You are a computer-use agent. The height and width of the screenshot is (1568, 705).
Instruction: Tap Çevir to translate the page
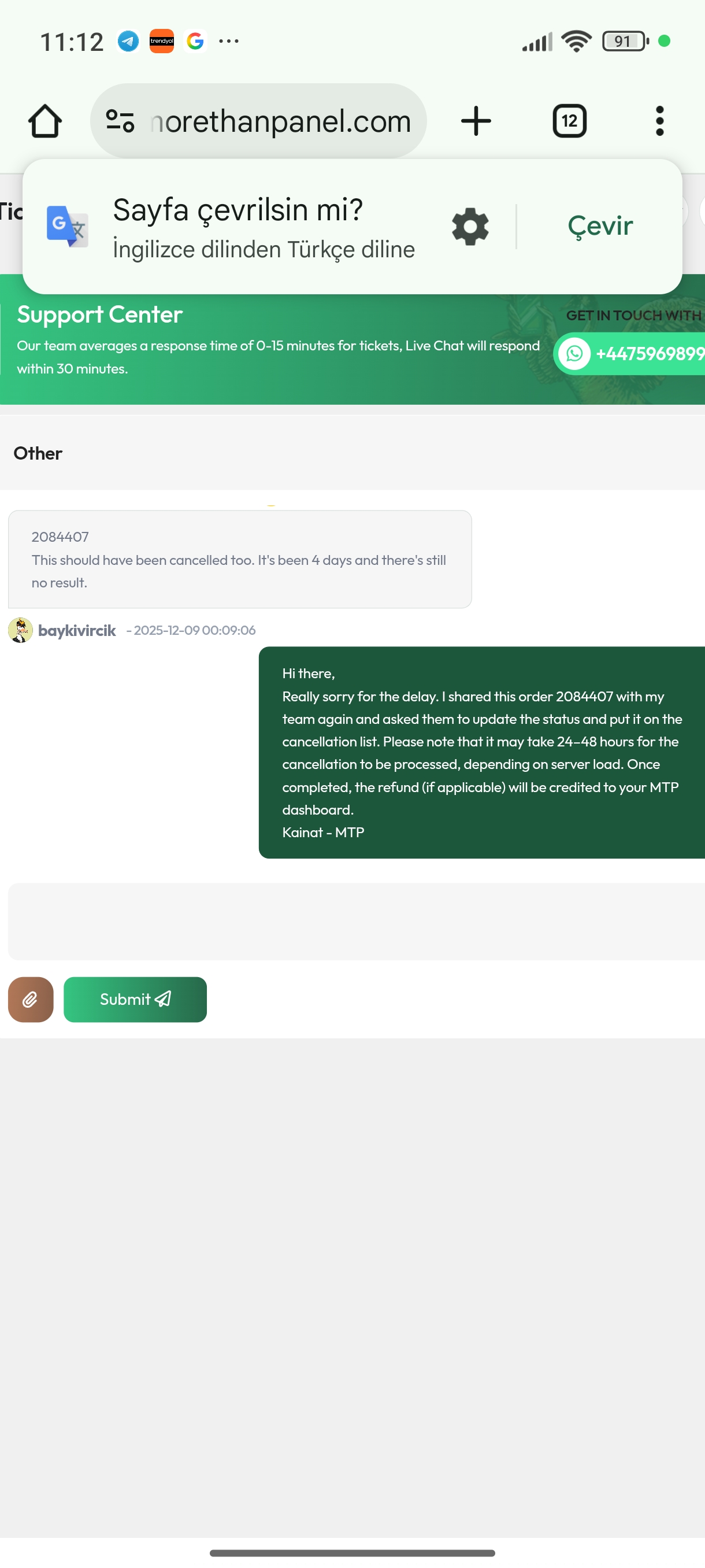click(x=600, y=226)
